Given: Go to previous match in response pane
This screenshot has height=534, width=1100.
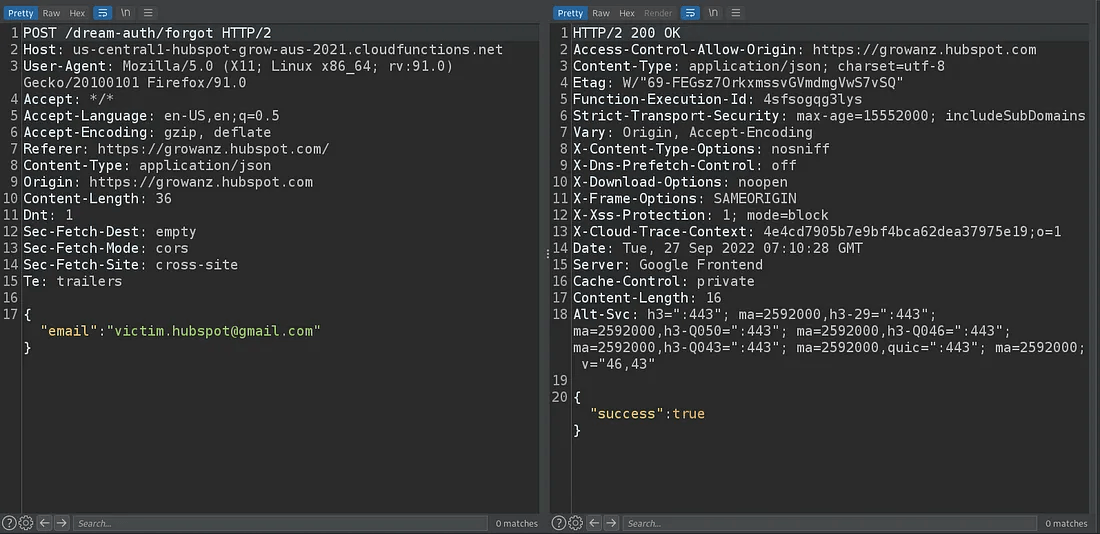Looking at the screenshot, I should pyautogui.click(x=594, y=523).
